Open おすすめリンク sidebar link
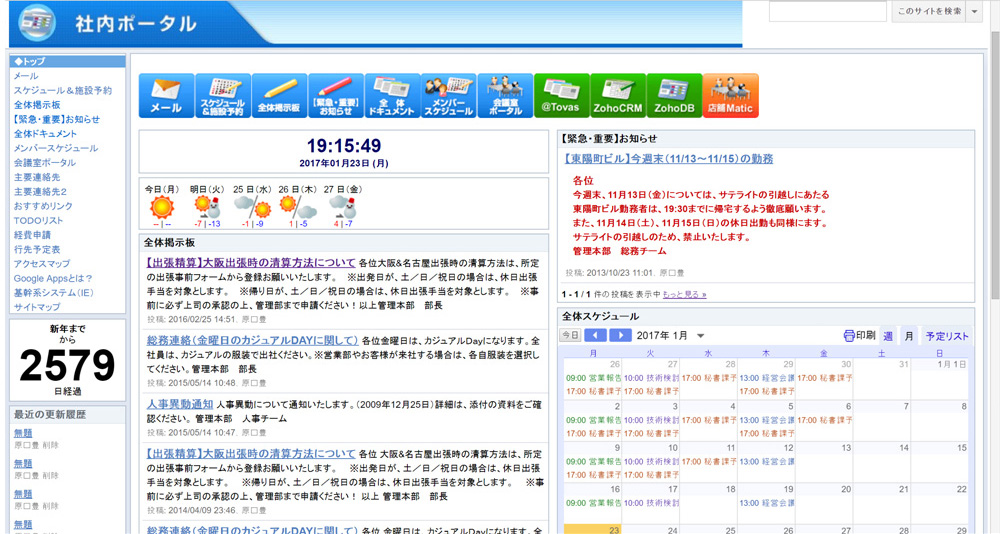 43,206
